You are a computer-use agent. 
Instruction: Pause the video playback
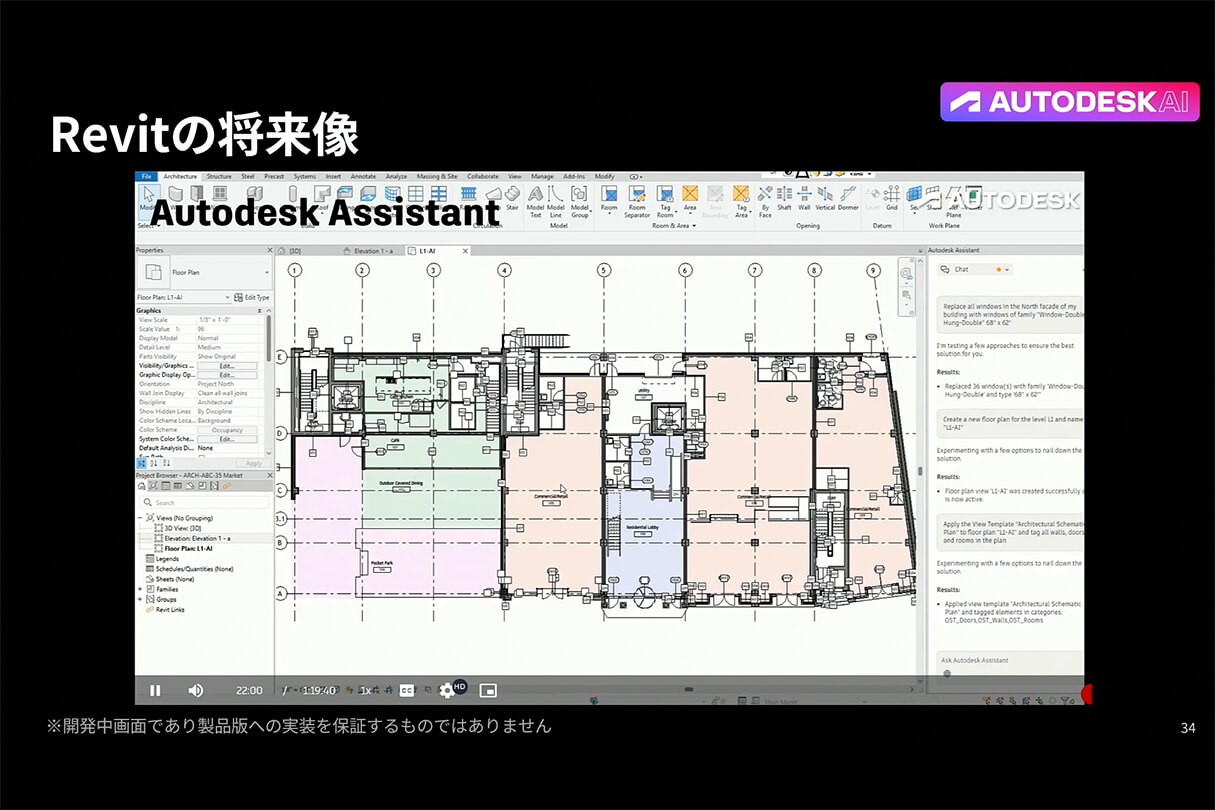coord(155,690)
